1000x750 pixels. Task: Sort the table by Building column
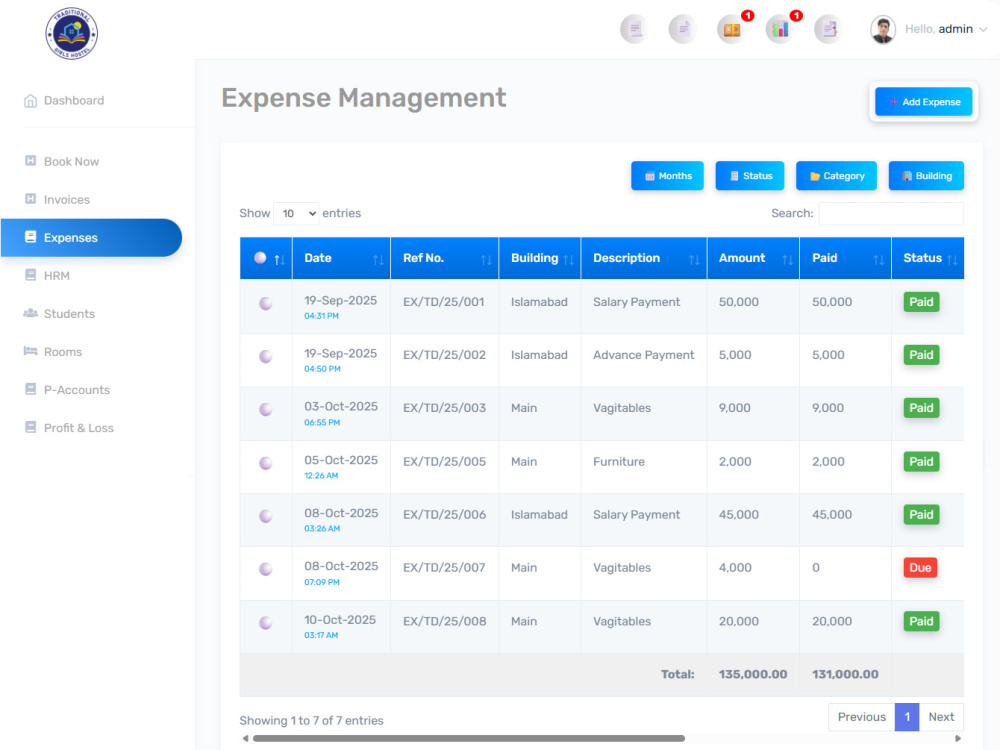[540, 258]
